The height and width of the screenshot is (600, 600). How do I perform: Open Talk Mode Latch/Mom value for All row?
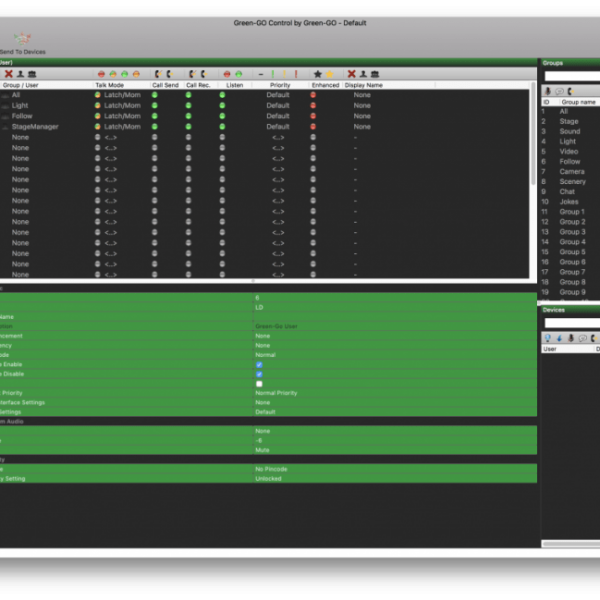tap(122, 95)
